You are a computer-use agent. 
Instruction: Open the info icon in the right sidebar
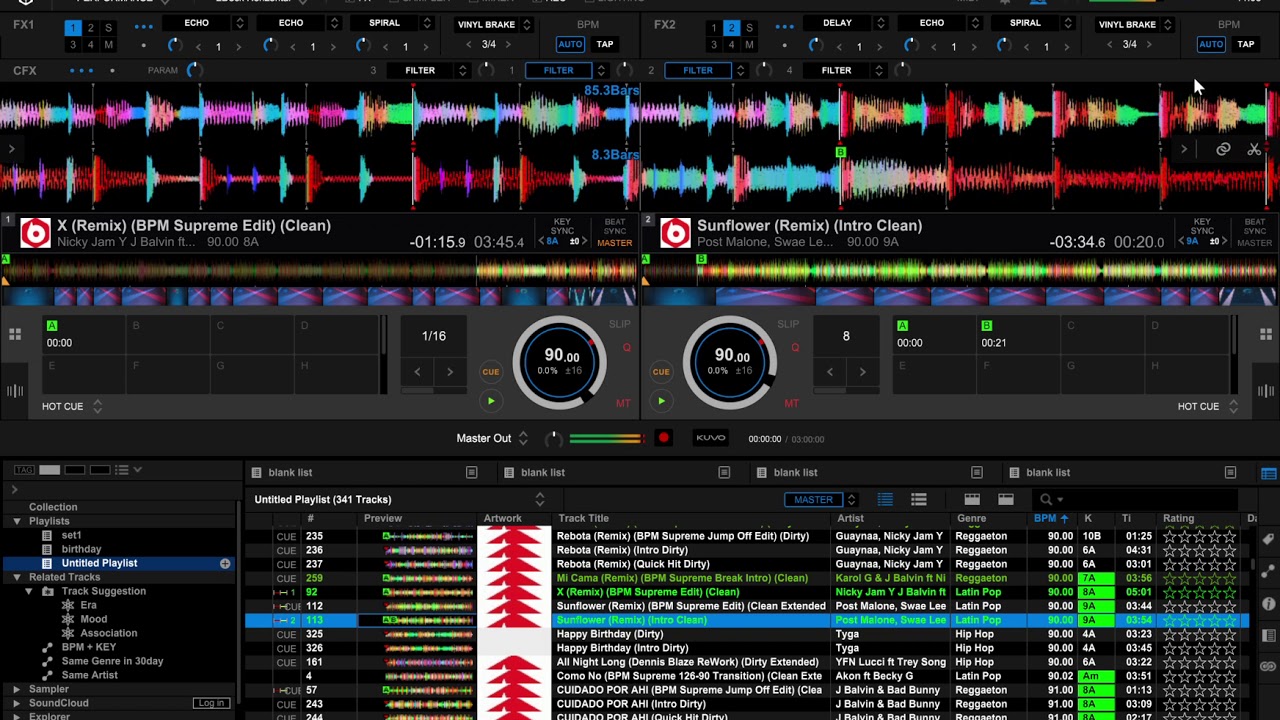coord(1268,603)
